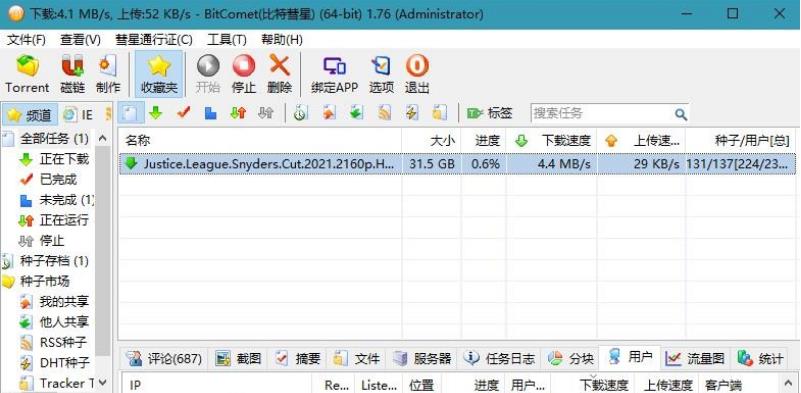Select 已完成 in sidebar

click(58, 179)
